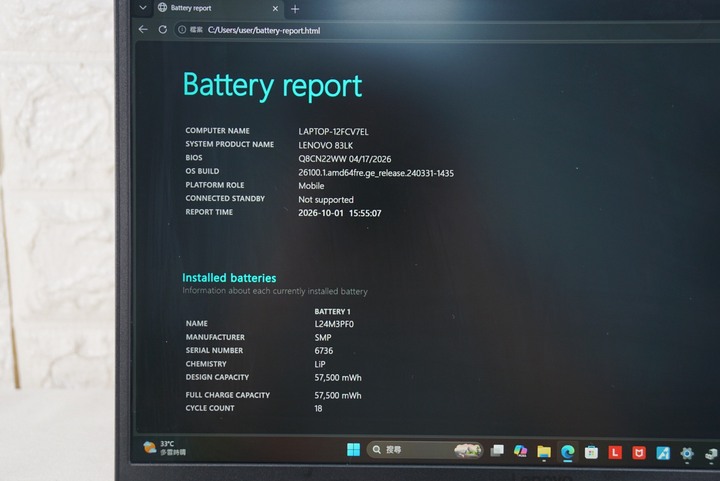Click the FULL CHARGE CAPACITY label

click(x=228, y=395)
